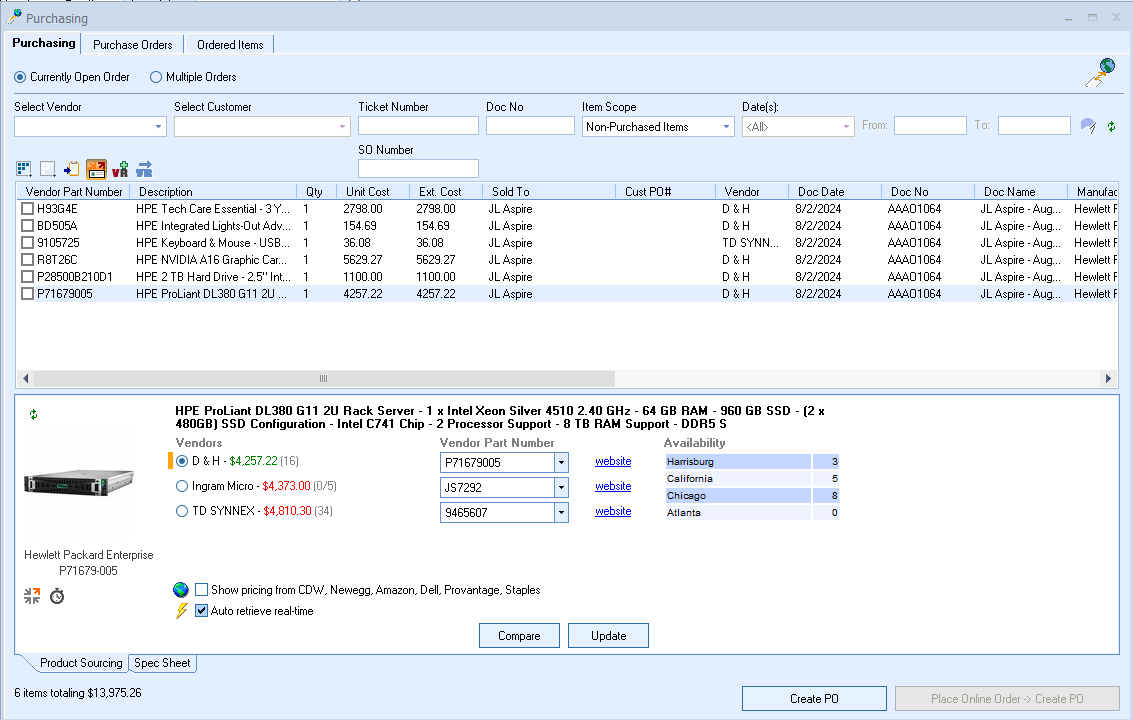Click the clipboard paste icon in the toolbar

pos(72,169)
